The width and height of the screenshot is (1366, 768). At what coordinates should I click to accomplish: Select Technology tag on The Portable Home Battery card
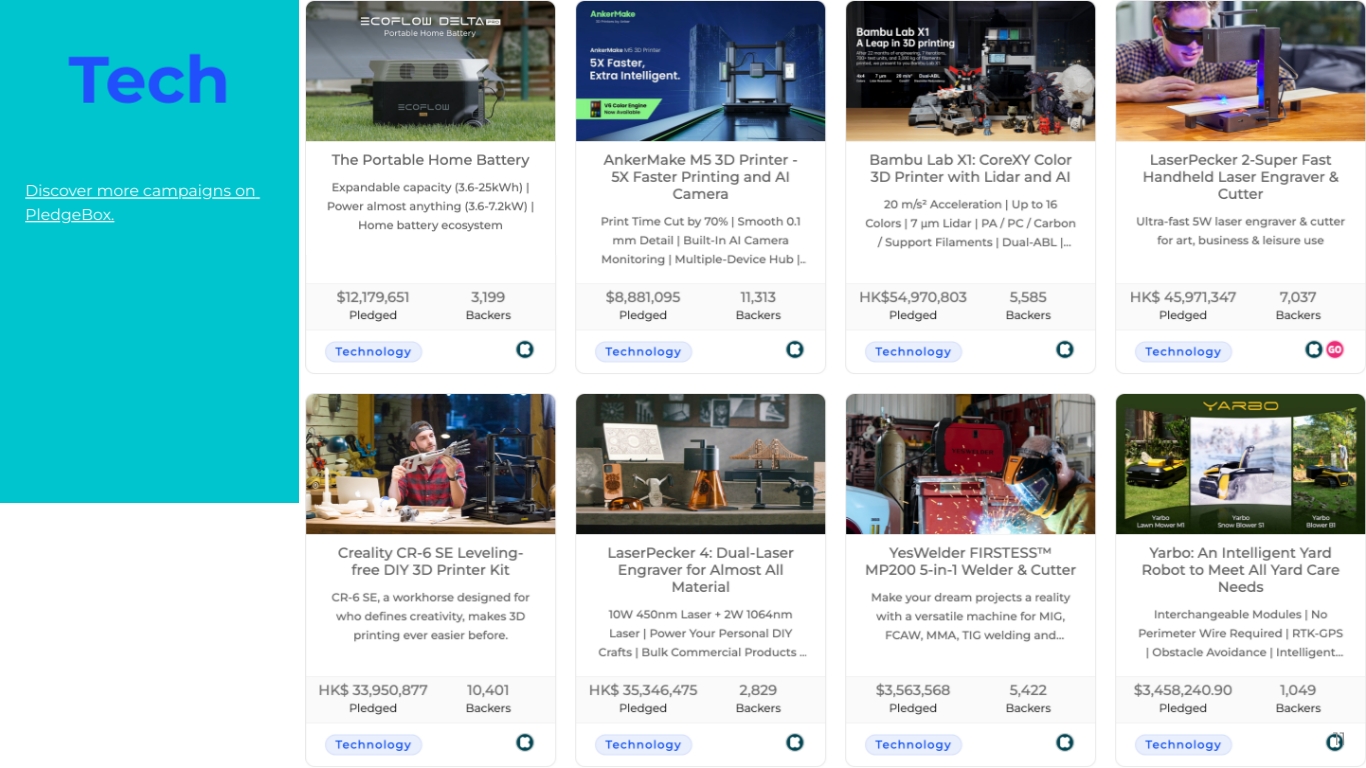(x=373, y=352)
